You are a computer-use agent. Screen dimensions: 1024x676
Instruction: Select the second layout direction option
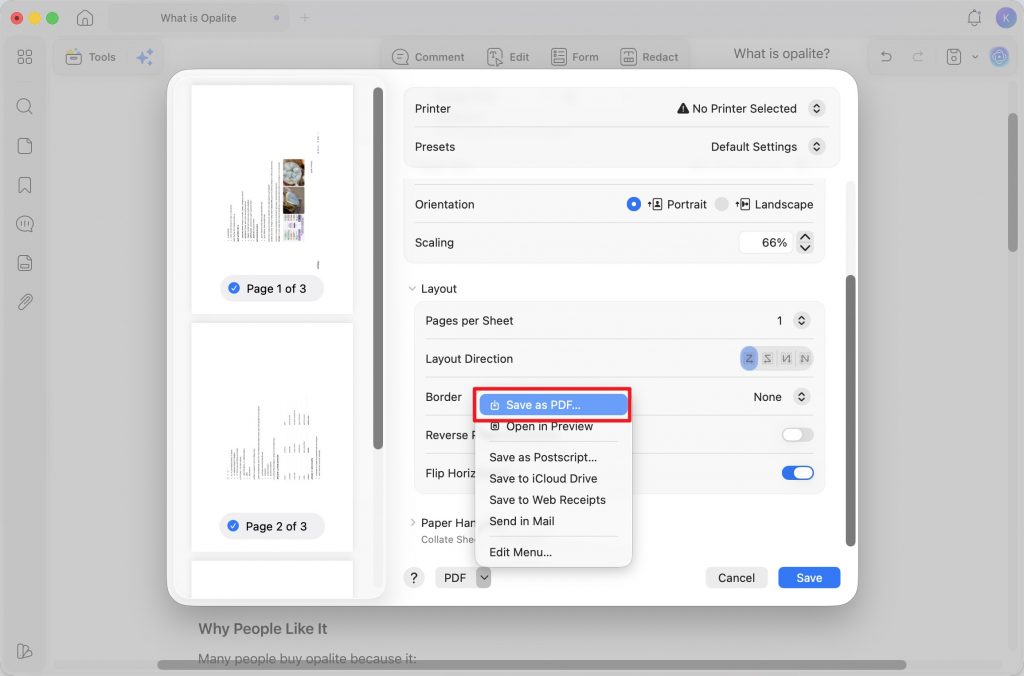[x=768, y=359]
